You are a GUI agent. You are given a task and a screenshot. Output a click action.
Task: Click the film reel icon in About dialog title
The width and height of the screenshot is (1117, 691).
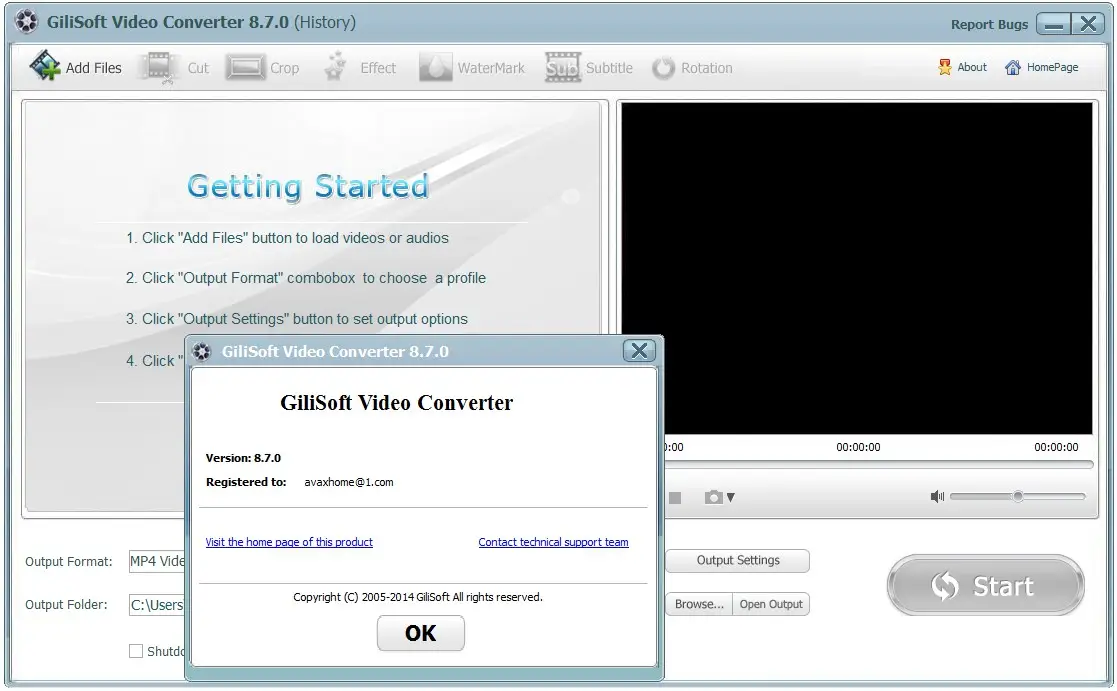pos(202,351)
